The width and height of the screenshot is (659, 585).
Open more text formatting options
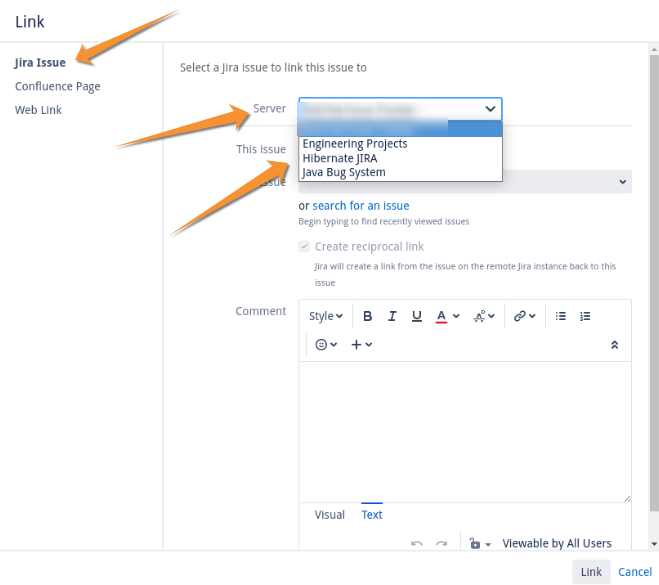(x=484, y=316)
